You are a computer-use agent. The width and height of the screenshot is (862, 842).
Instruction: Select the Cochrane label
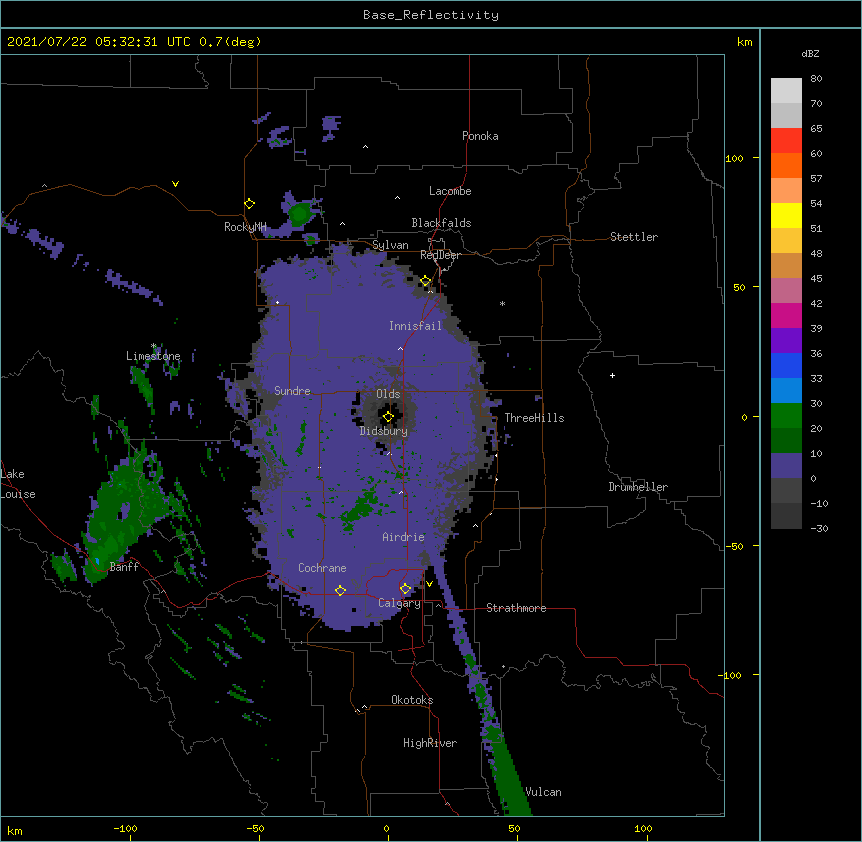[322, 568]
